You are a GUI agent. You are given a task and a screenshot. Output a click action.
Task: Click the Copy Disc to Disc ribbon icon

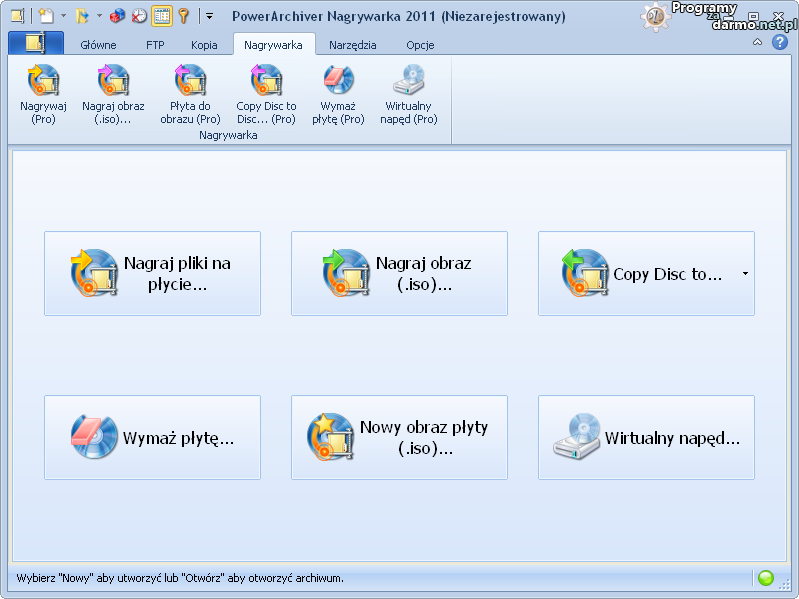click(266, 80)
